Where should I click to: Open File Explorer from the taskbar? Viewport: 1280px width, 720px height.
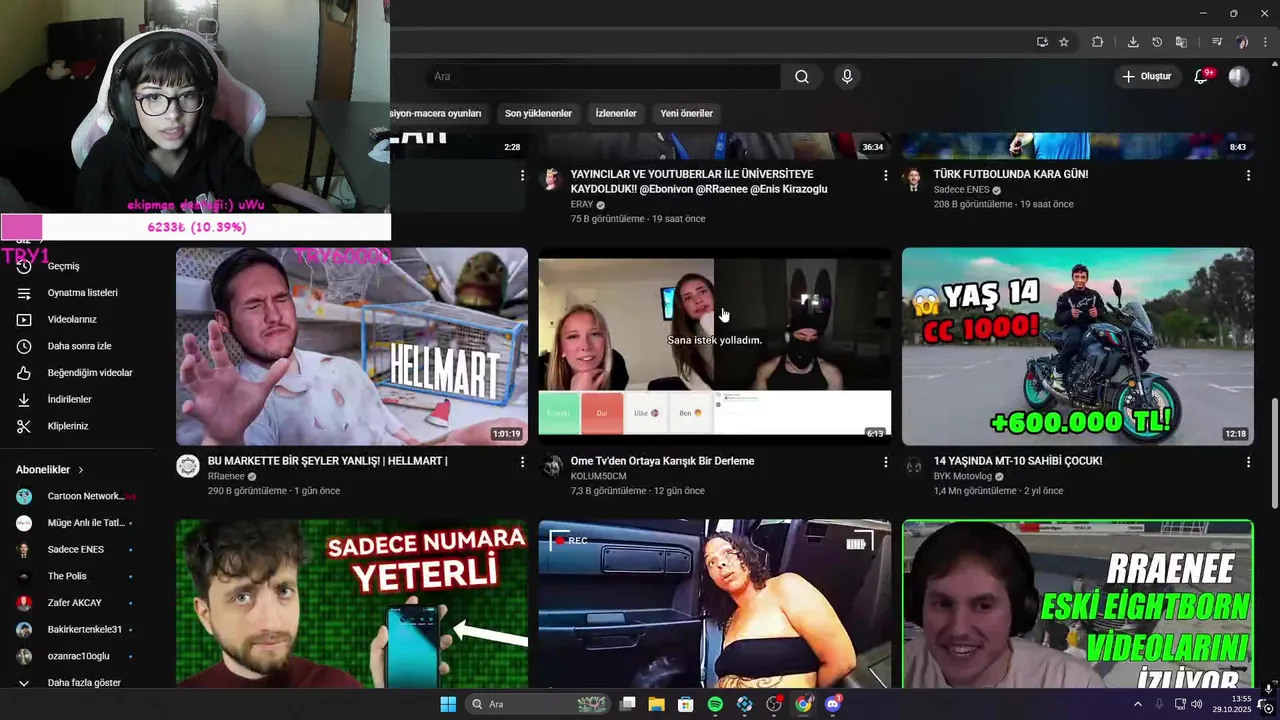point(656,704)
